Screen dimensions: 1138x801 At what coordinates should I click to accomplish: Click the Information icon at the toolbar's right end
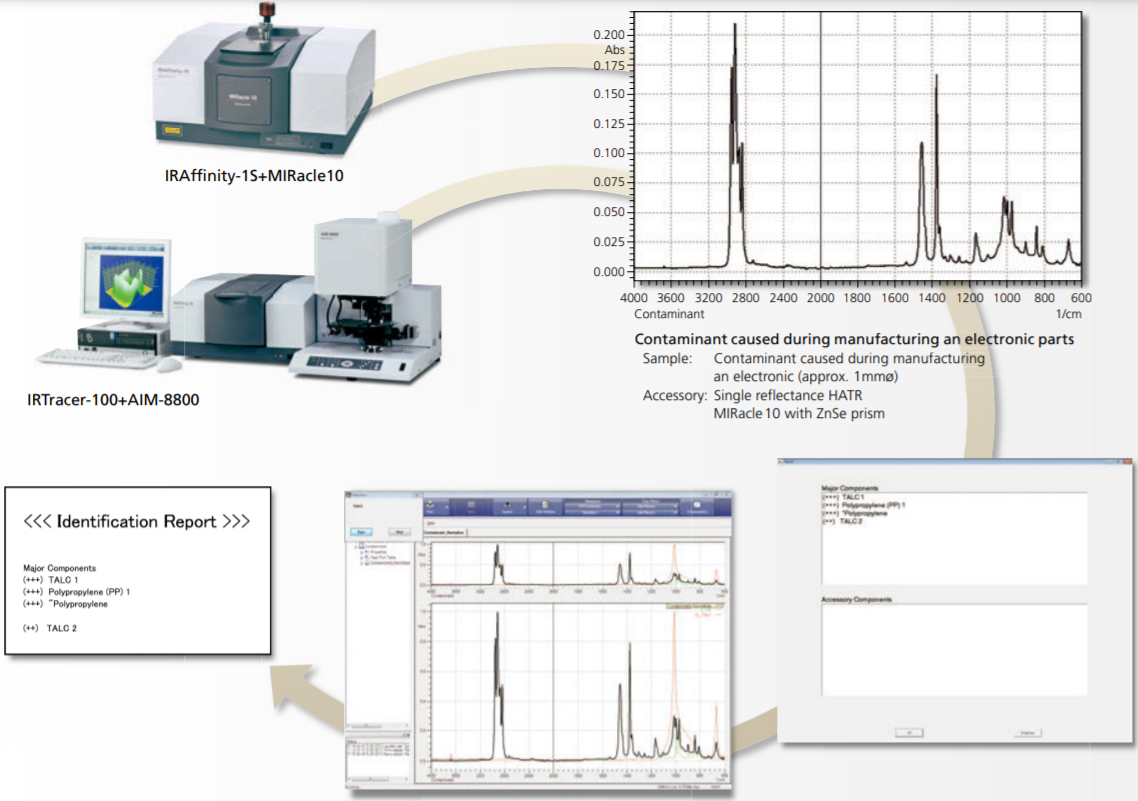coord(697,507)
